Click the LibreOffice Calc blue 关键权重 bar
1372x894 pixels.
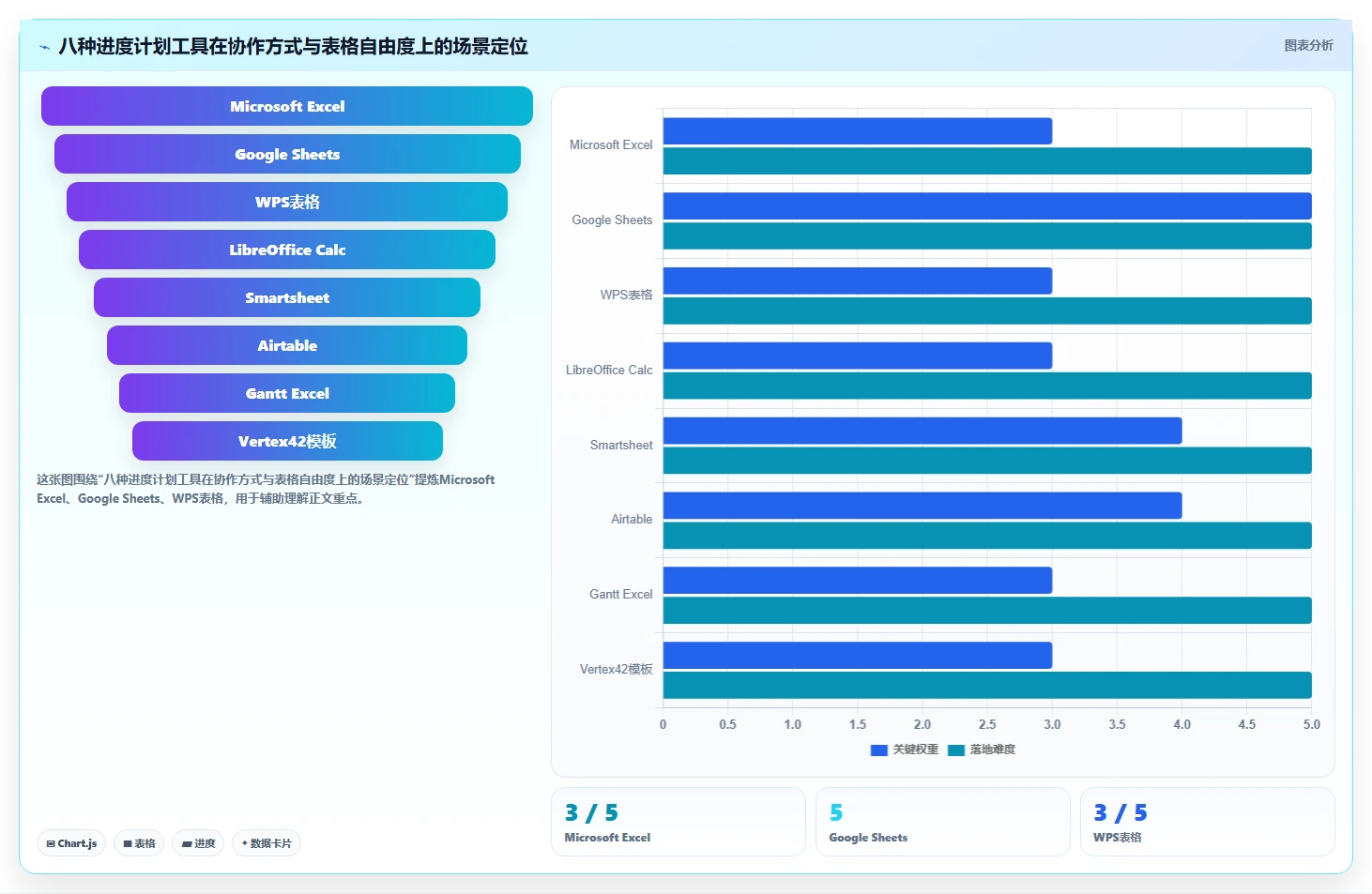(858, 356)
